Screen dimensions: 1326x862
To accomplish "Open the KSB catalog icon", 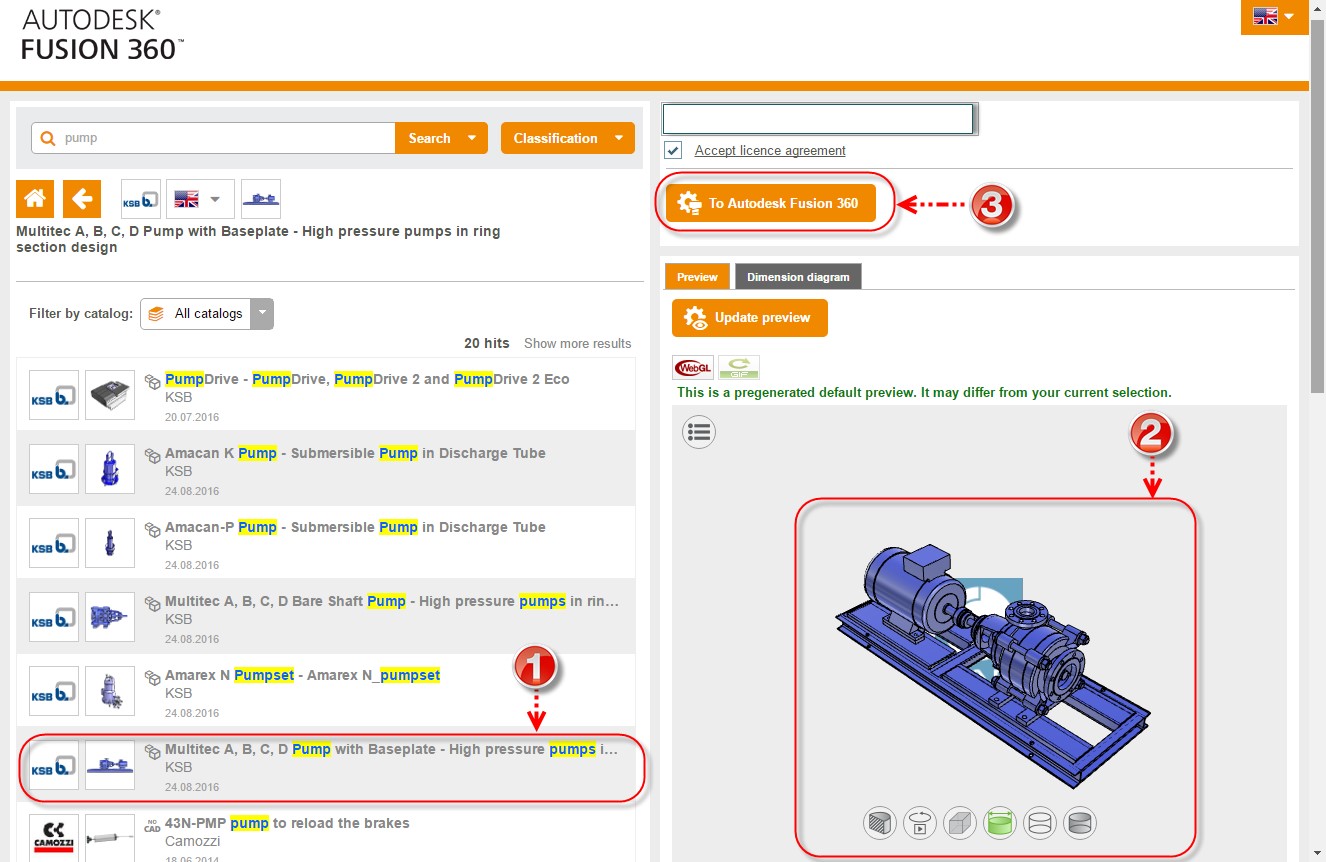I will [x=140, y=198].
